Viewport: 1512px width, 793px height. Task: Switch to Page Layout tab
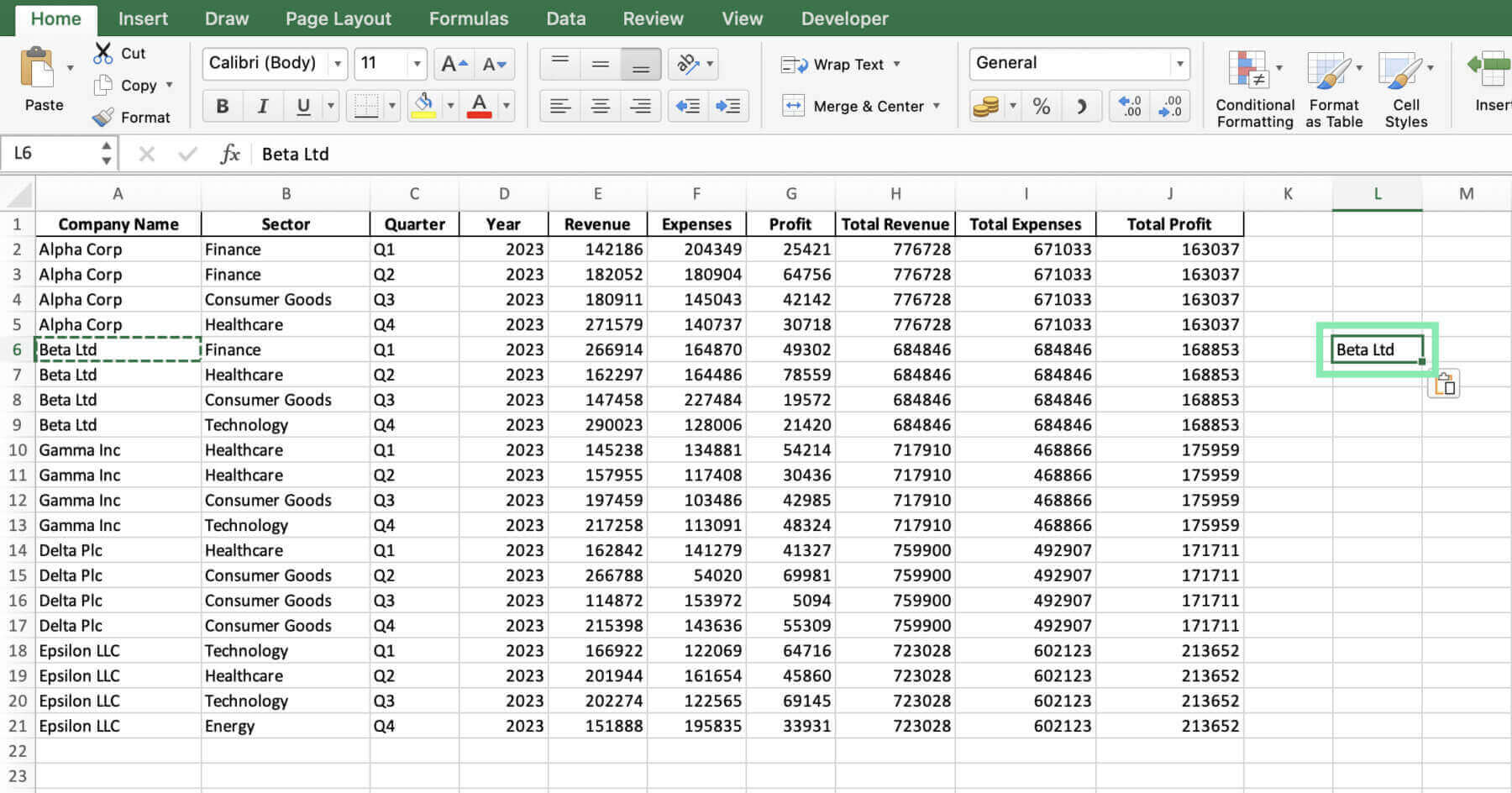[x=339, y=18]
